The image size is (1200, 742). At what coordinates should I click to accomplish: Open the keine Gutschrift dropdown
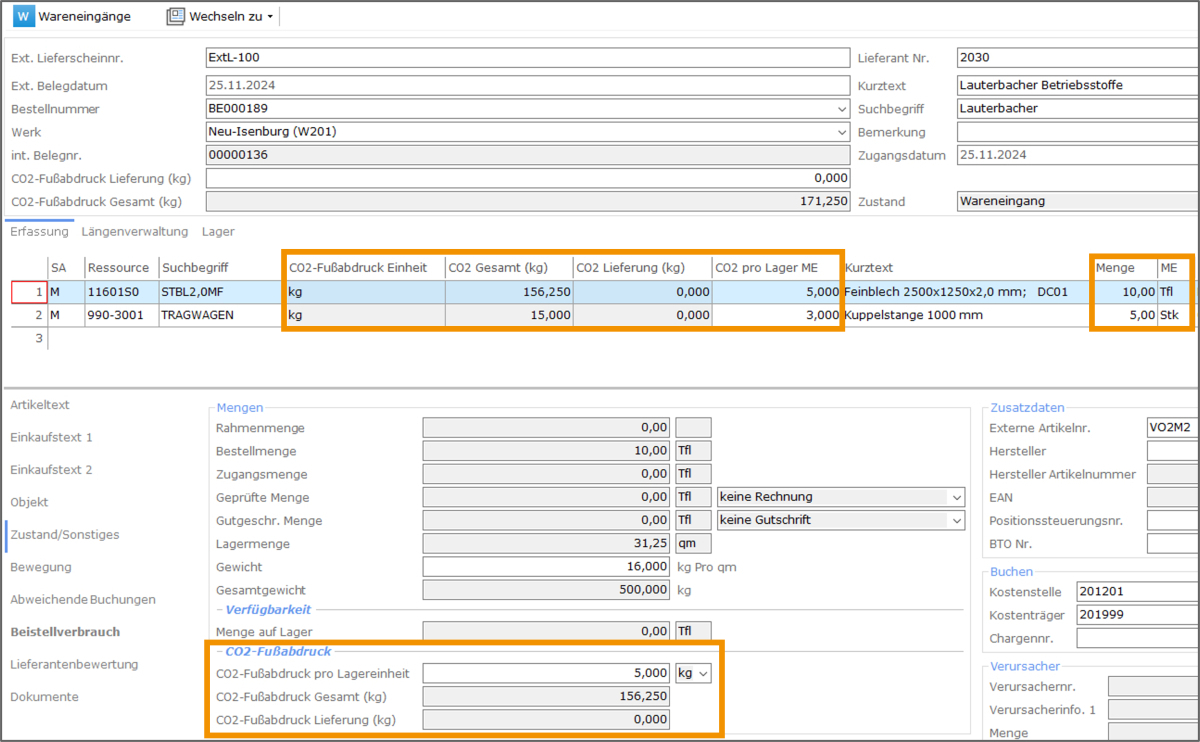pos(957,520)
